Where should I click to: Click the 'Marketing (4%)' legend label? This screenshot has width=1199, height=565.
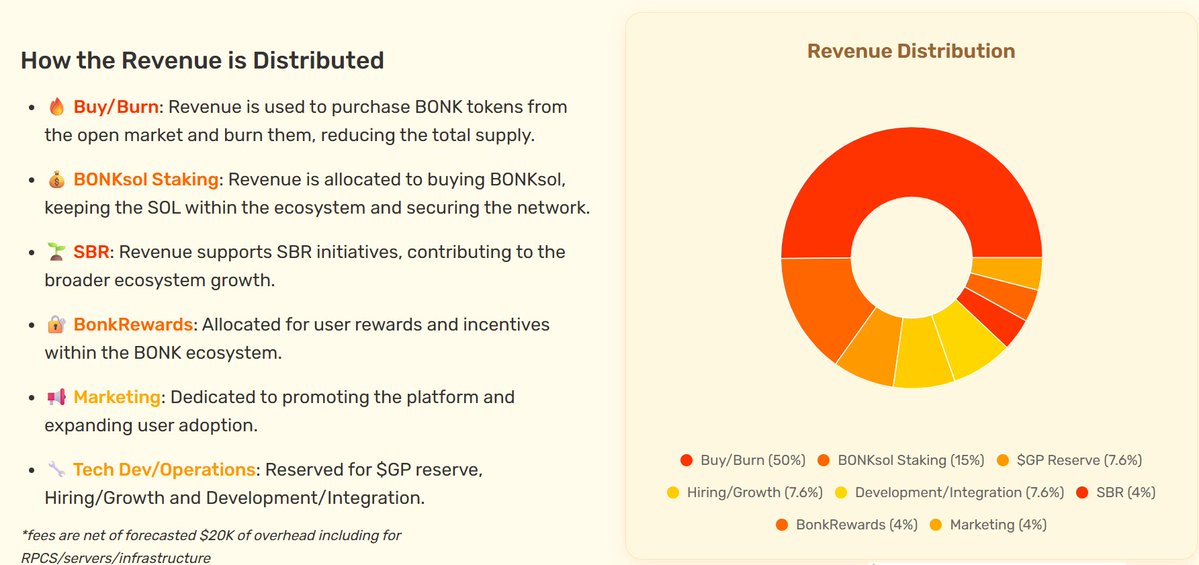pyautogui.click(x=998, y=524)
